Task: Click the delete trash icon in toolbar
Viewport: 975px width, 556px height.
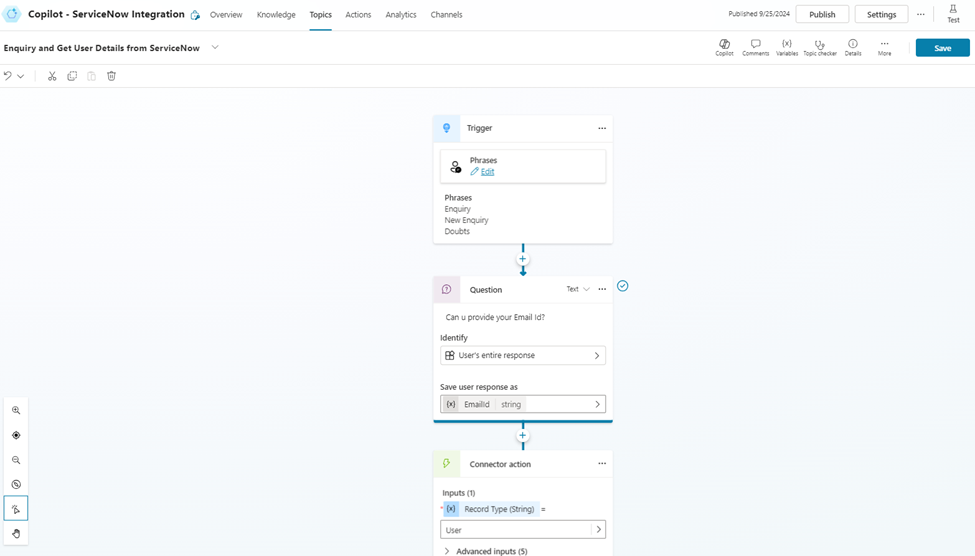Action: (x=112, y=76)
